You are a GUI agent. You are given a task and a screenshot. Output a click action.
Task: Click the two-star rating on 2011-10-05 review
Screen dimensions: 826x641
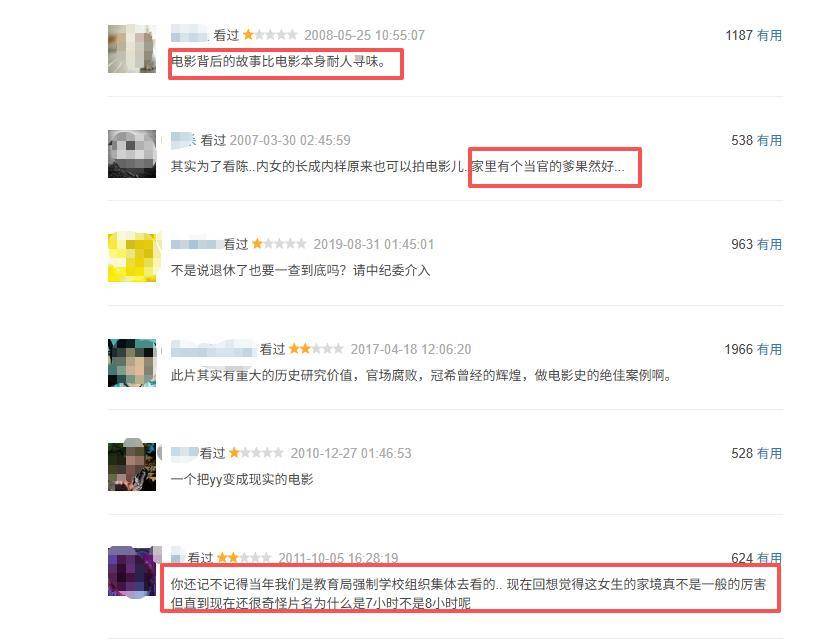pos(244,557)
